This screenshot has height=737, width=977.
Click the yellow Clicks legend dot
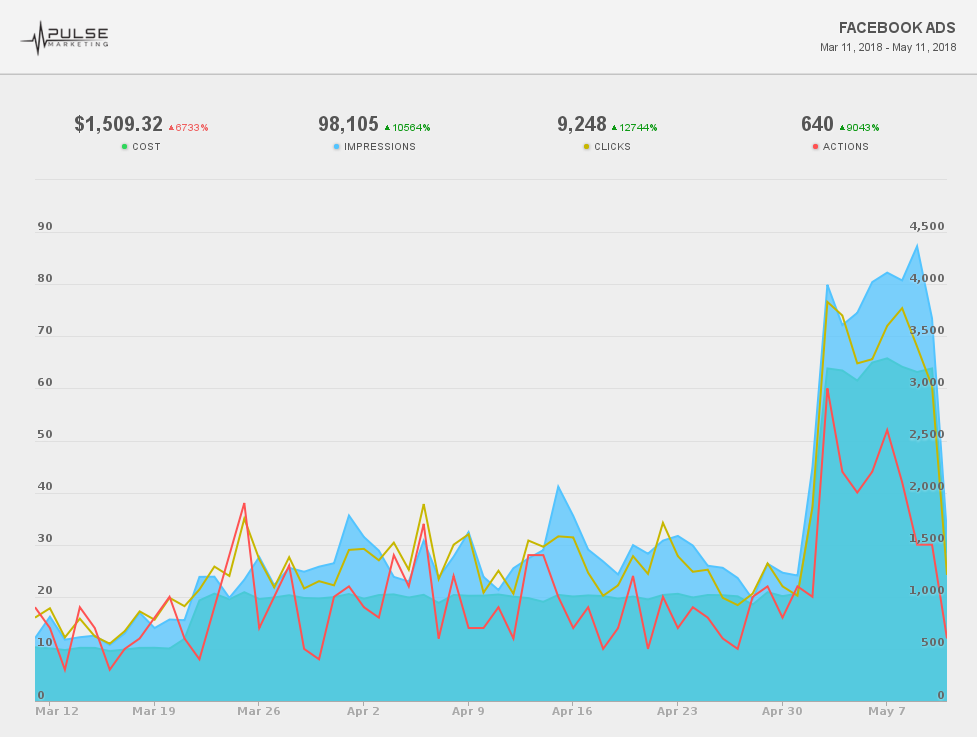(x=586, y=147)
